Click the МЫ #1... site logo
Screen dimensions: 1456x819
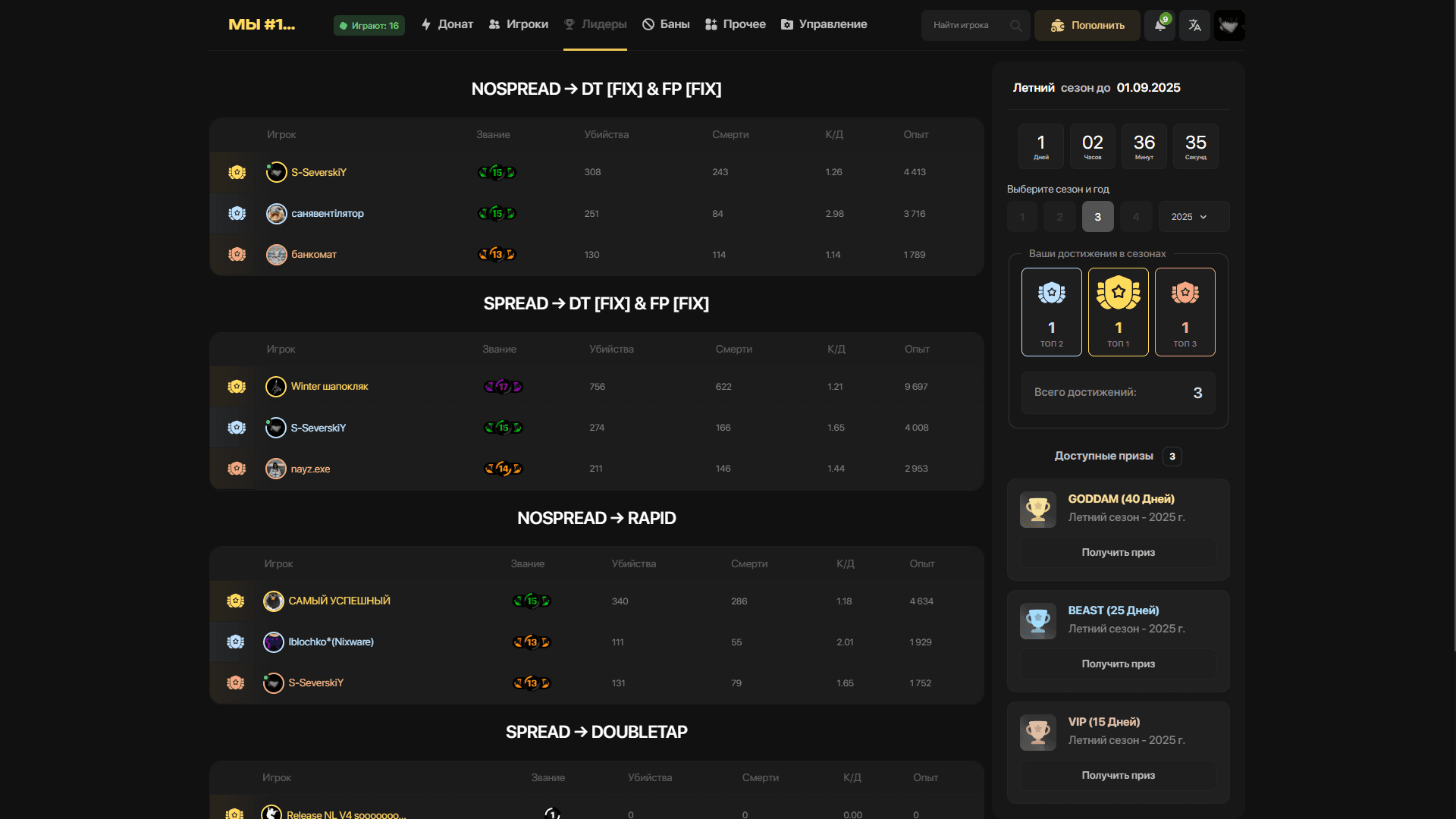pos(262,24)
